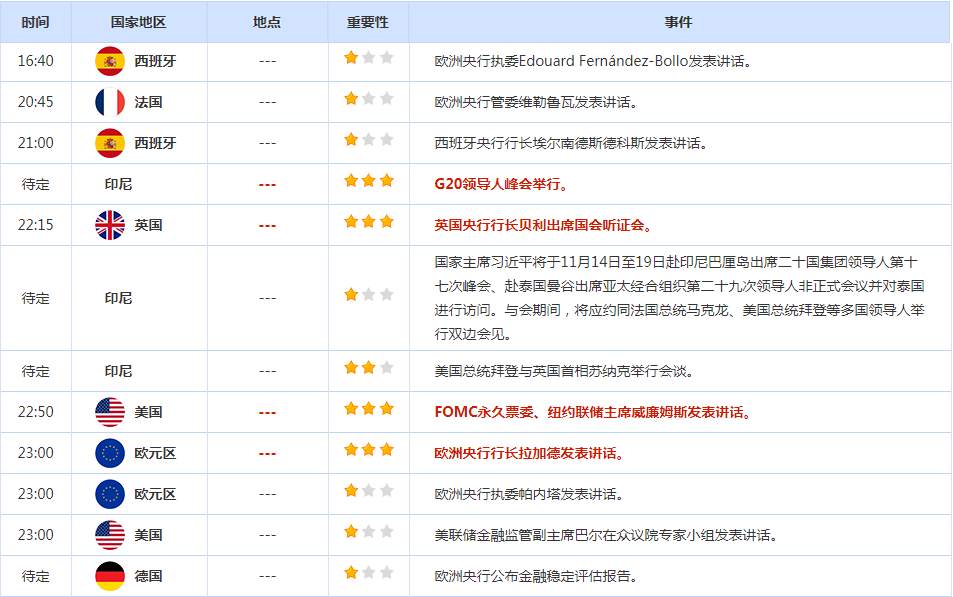Click Spain flag in 21:00 row
953x597 pixels.
click(x=110, y=143)
